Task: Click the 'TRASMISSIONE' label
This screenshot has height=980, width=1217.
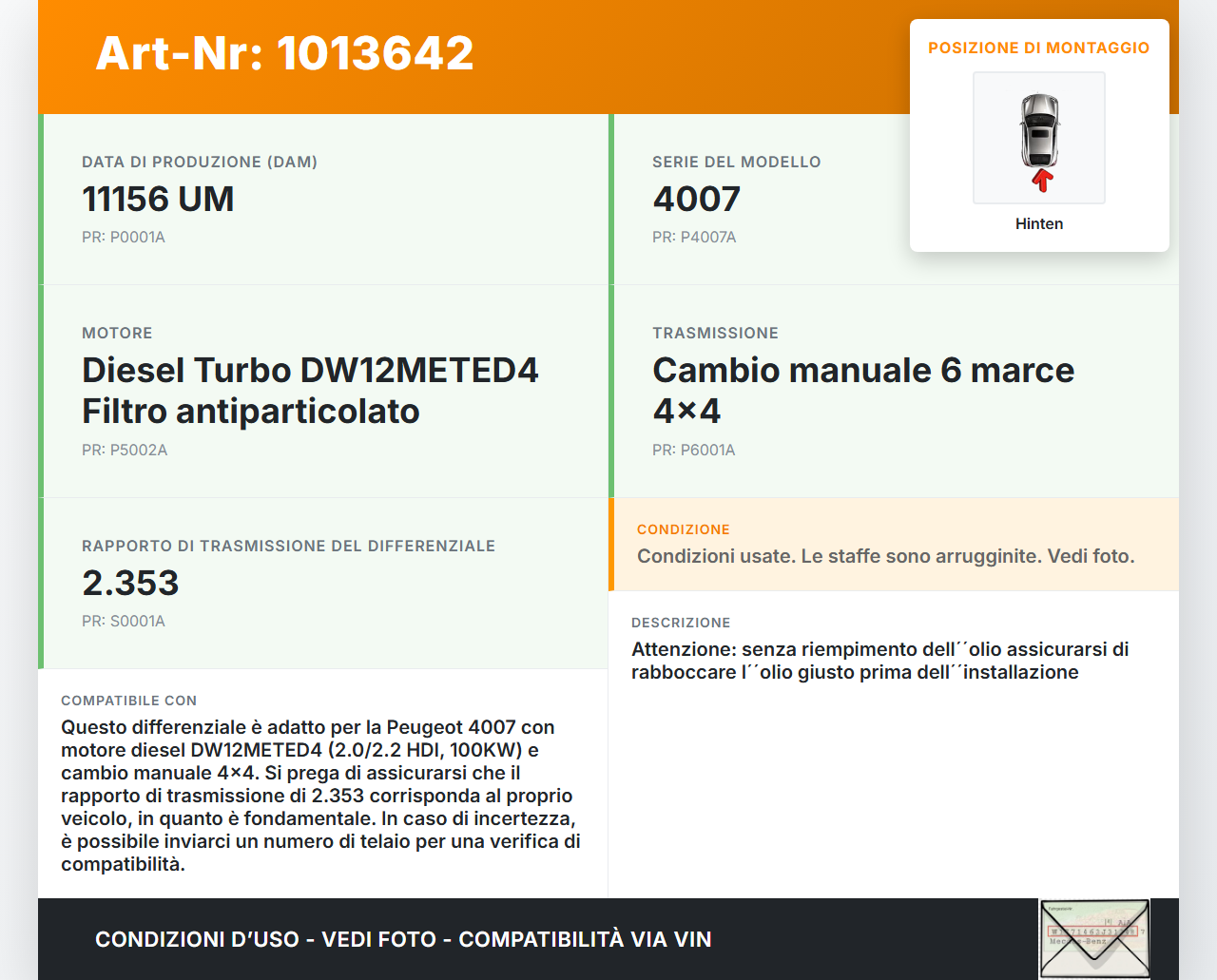Action: point(715,333)
